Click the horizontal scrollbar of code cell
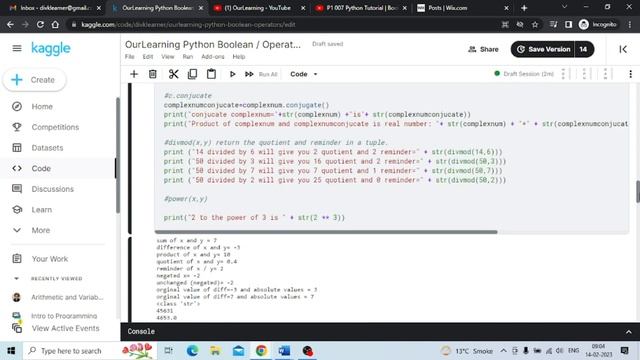 [326, 232]
